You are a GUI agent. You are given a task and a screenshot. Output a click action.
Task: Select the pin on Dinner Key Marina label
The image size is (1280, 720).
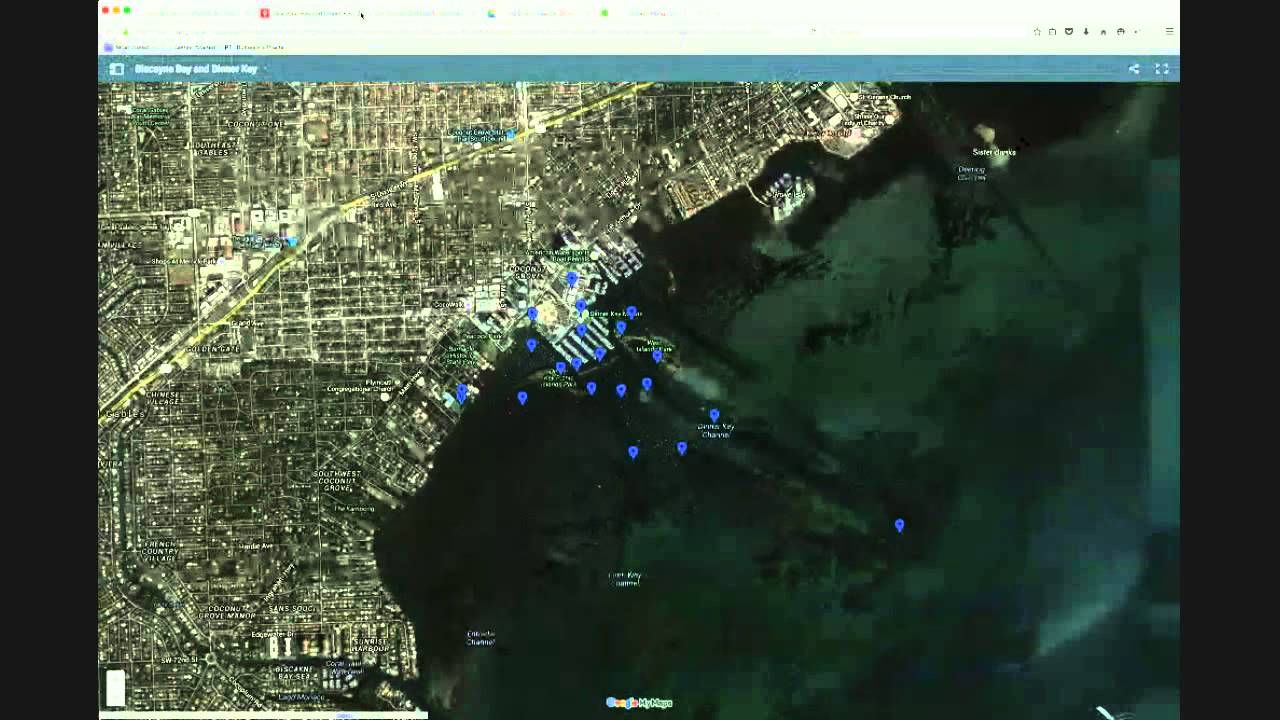(631, 313)
